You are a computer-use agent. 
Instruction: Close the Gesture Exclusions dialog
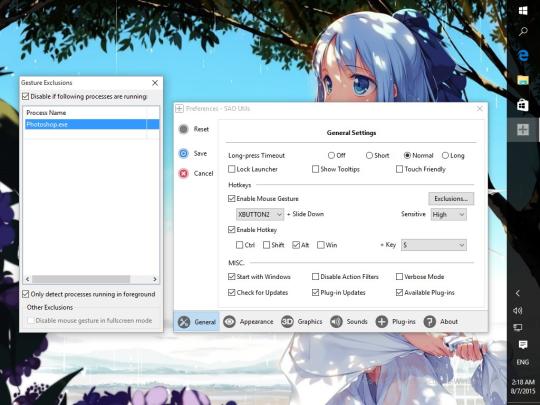tap(155, 83)
